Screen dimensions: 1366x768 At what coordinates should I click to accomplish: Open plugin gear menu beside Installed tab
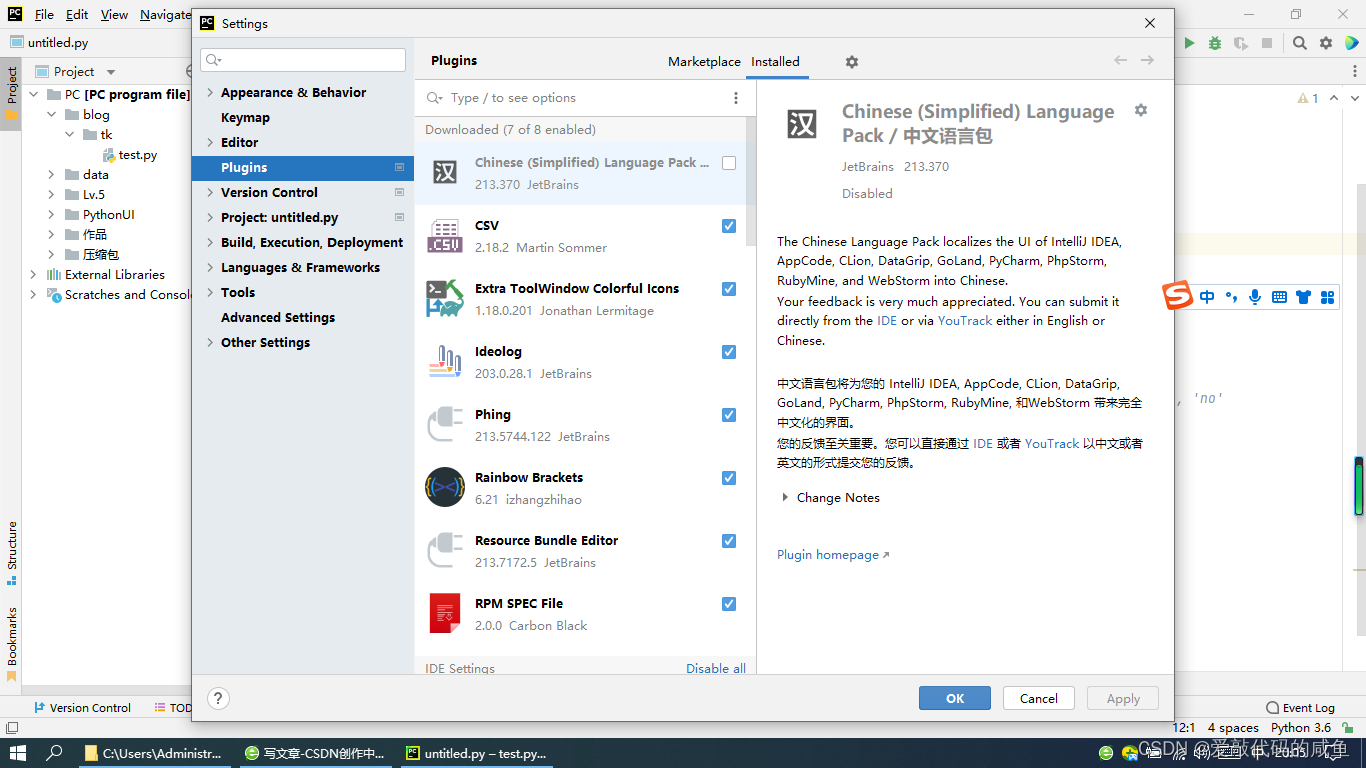(852, 62)
